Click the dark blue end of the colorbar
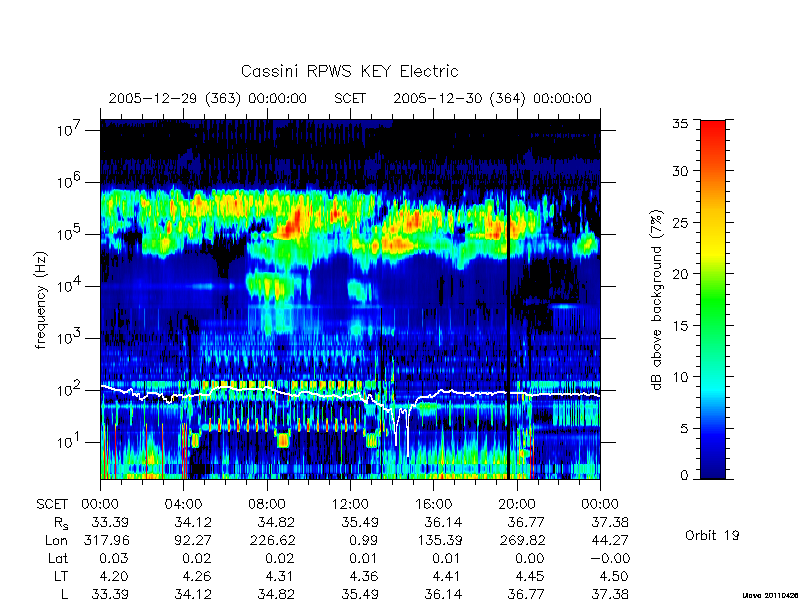The image size is (800, 600). tap(713, 472)
